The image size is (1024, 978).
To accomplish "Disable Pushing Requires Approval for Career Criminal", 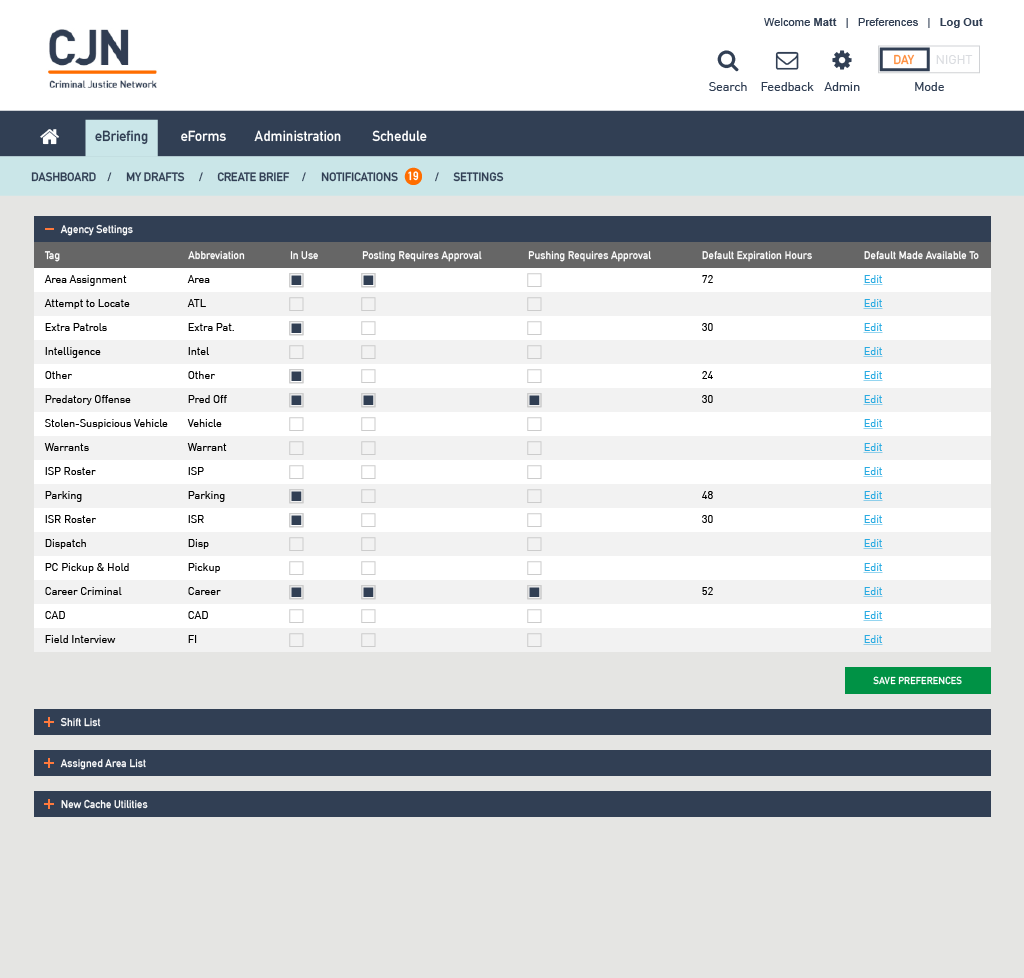I will (534, 592).
